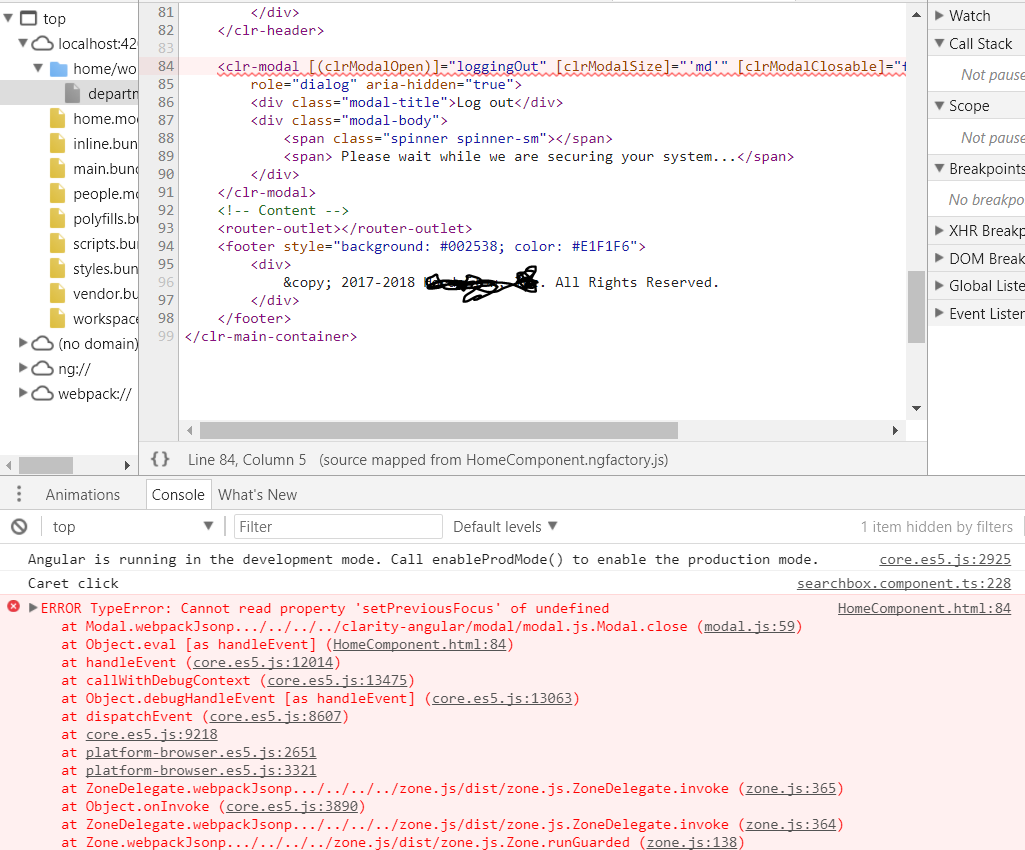Expand XHR Breakpoints section
This screenshot has width=1025, height=850.
coord(939,230)
